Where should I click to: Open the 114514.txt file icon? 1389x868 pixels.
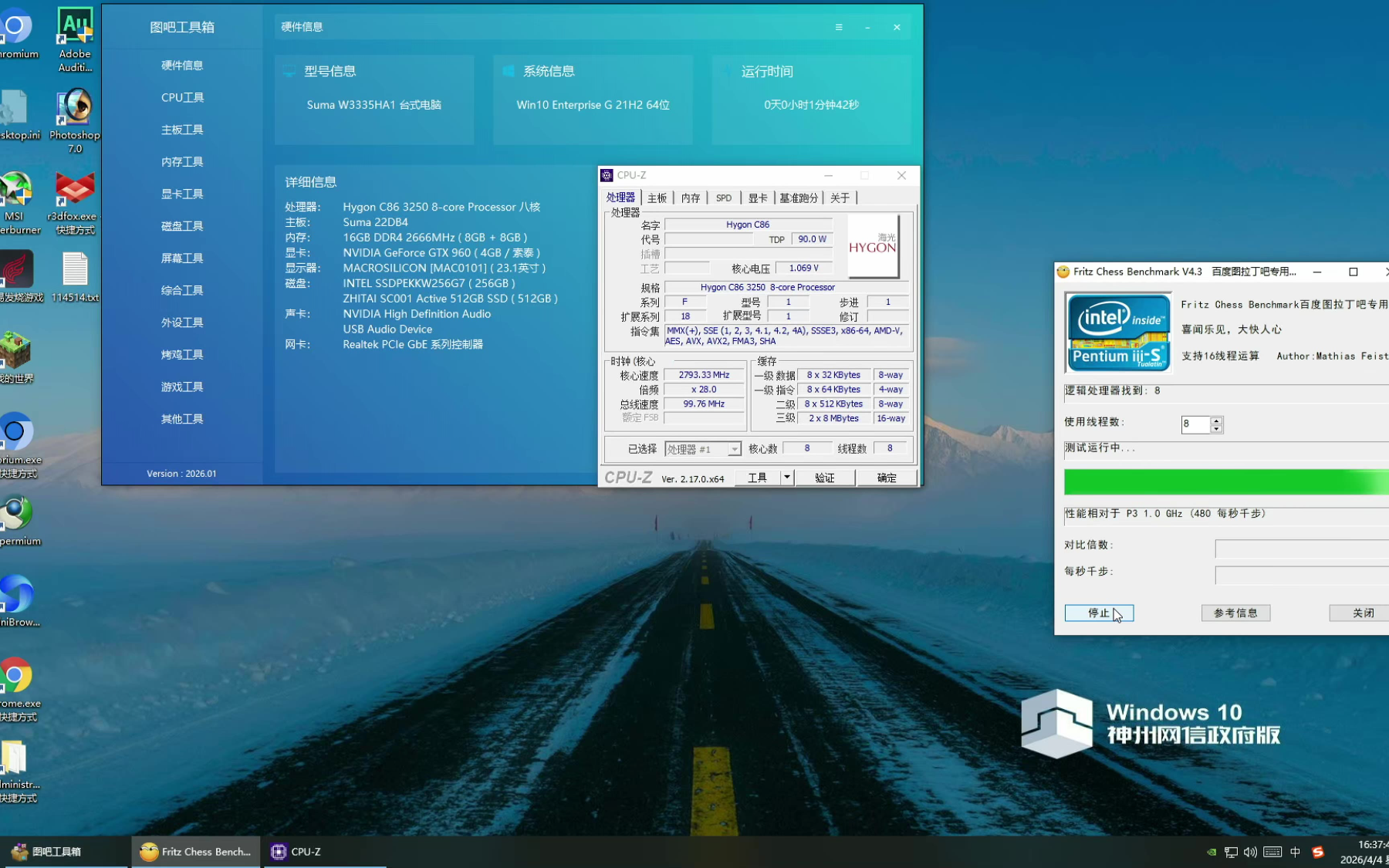[x=75, y=270]
